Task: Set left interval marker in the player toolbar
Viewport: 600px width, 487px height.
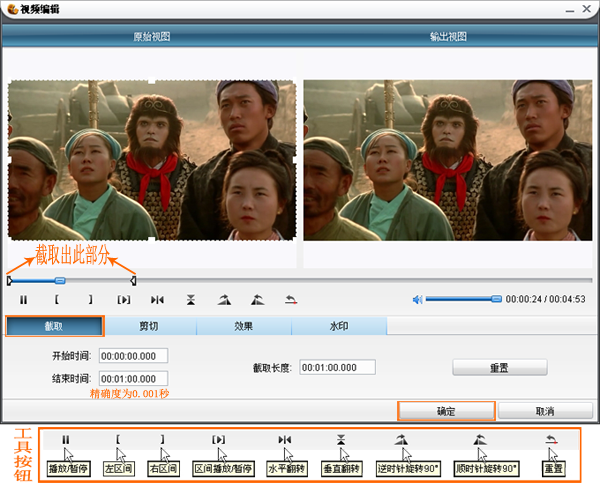Action: pyautogui.click(x=57, y=299)
